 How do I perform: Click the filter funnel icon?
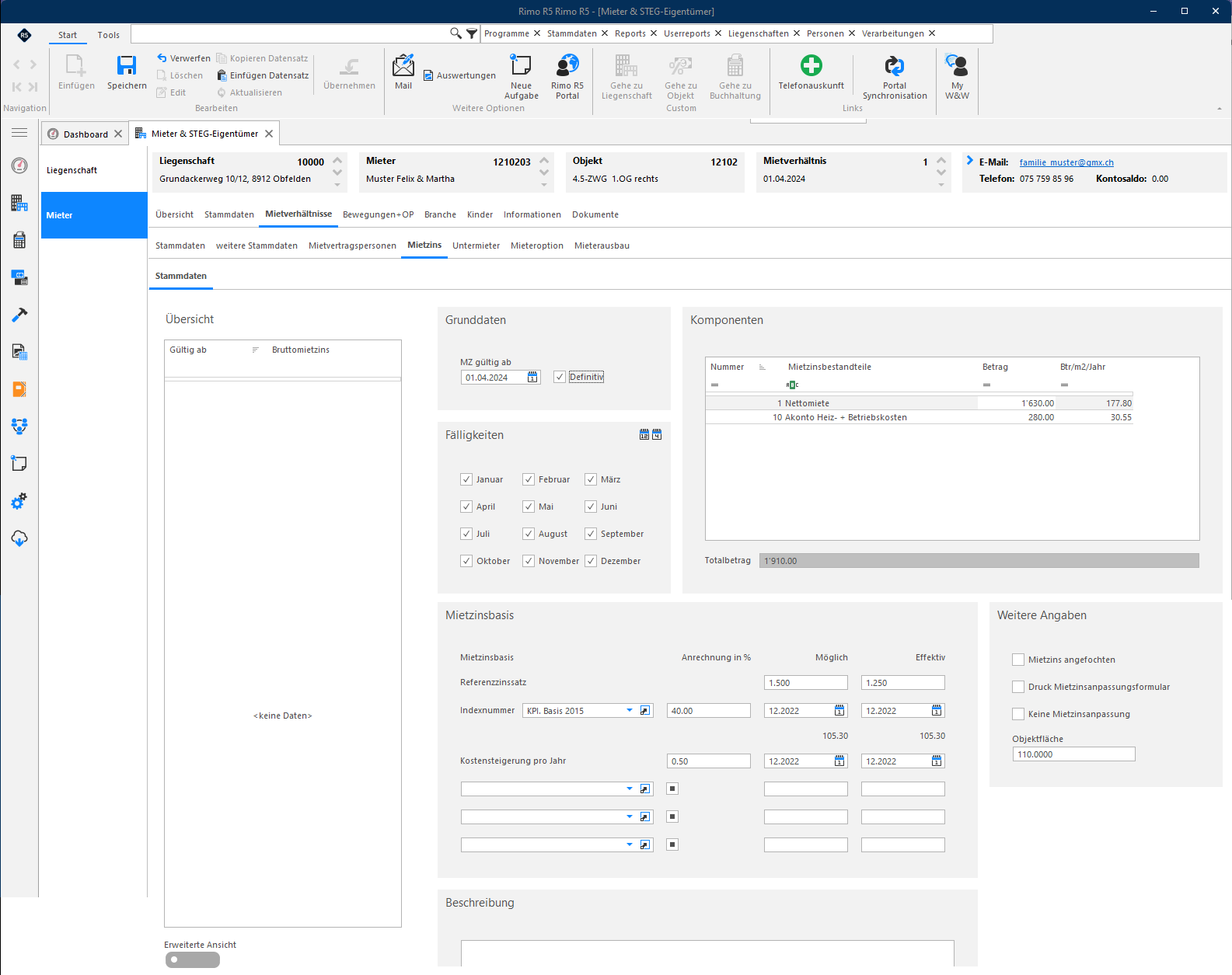pyautogui.click(x=472, y=33)
